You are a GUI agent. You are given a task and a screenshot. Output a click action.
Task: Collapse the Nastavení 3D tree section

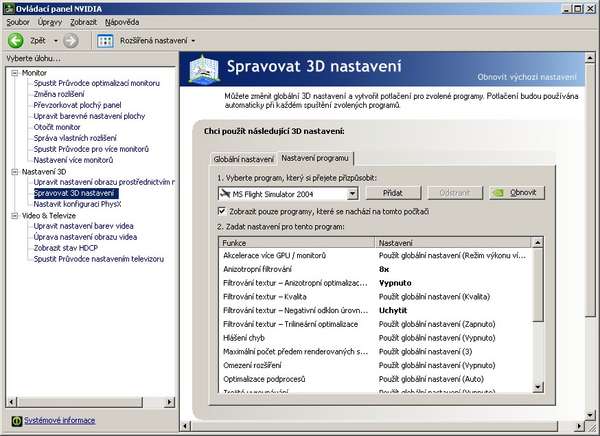[14, 172]
